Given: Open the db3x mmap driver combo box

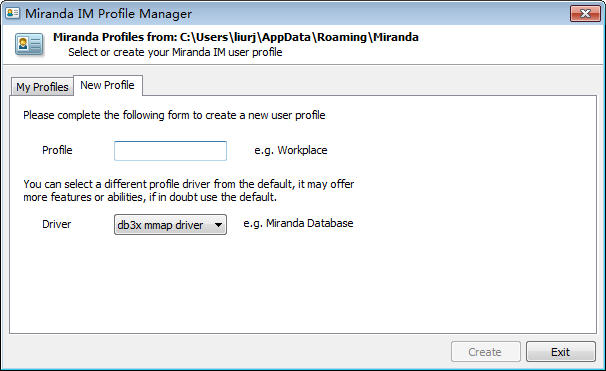Looking at the screenshot, I should tap(170, 225).
